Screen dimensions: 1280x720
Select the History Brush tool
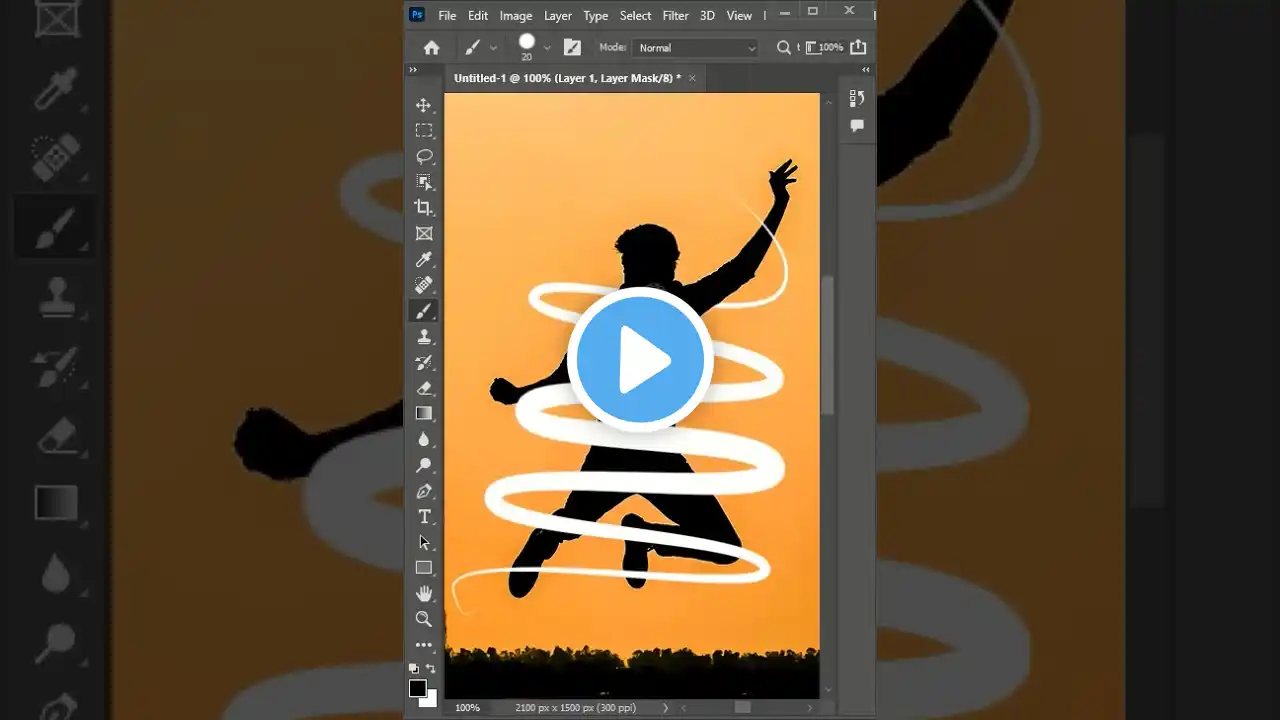pos(424,362)
